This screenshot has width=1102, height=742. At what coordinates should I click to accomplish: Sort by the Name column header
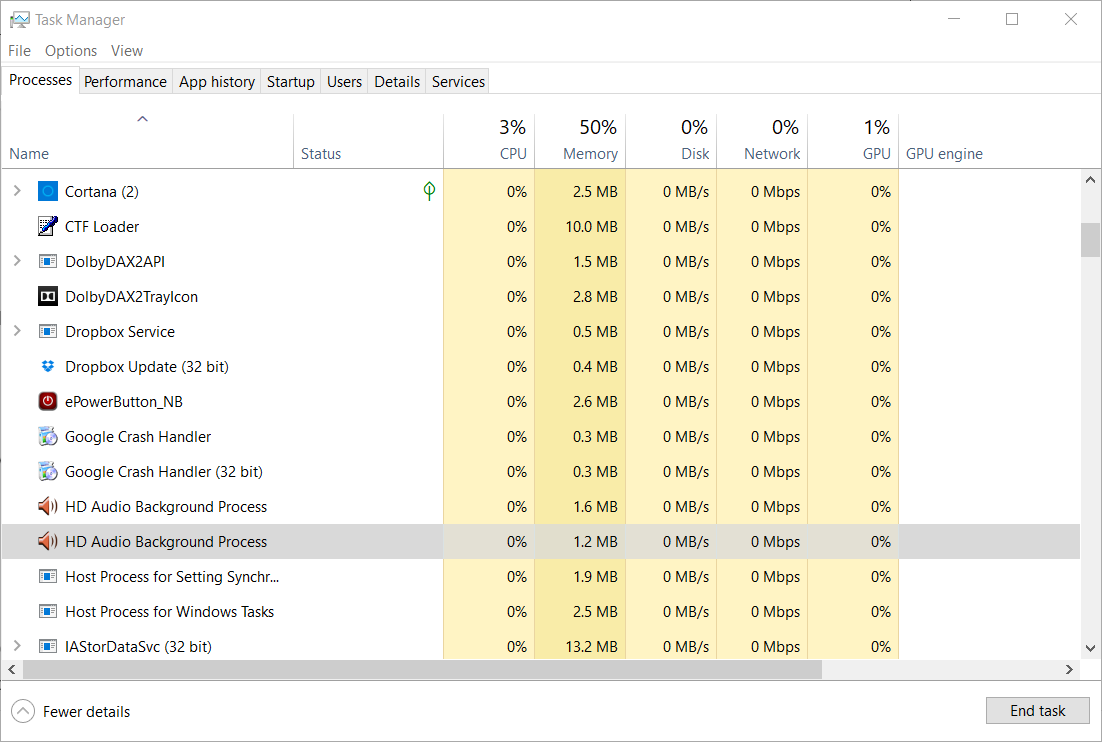click(x=148, y=141)
